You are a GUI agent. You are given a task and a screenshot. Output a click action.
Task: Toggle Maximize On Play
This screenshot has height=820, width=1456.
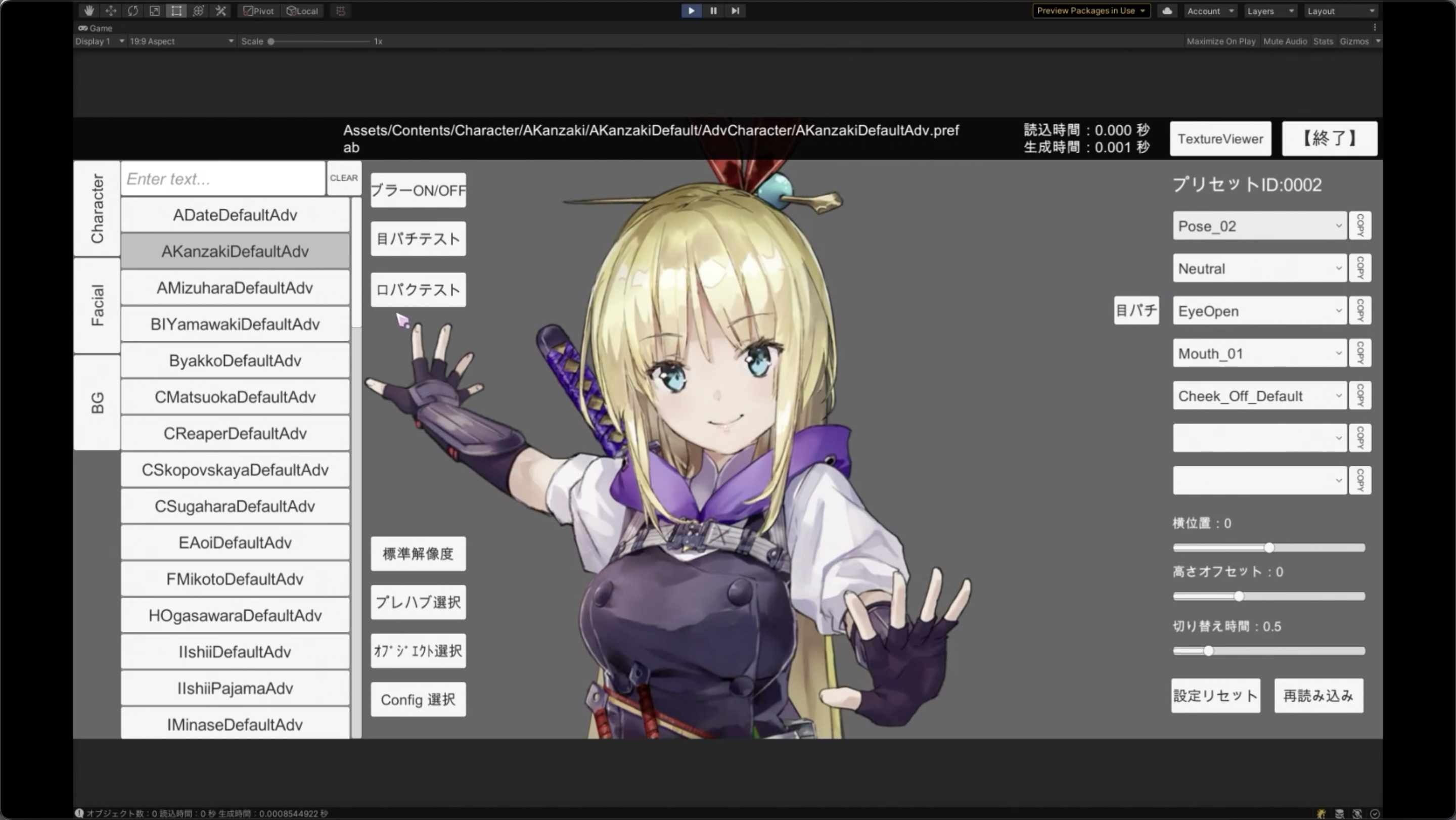point(1220,41)
